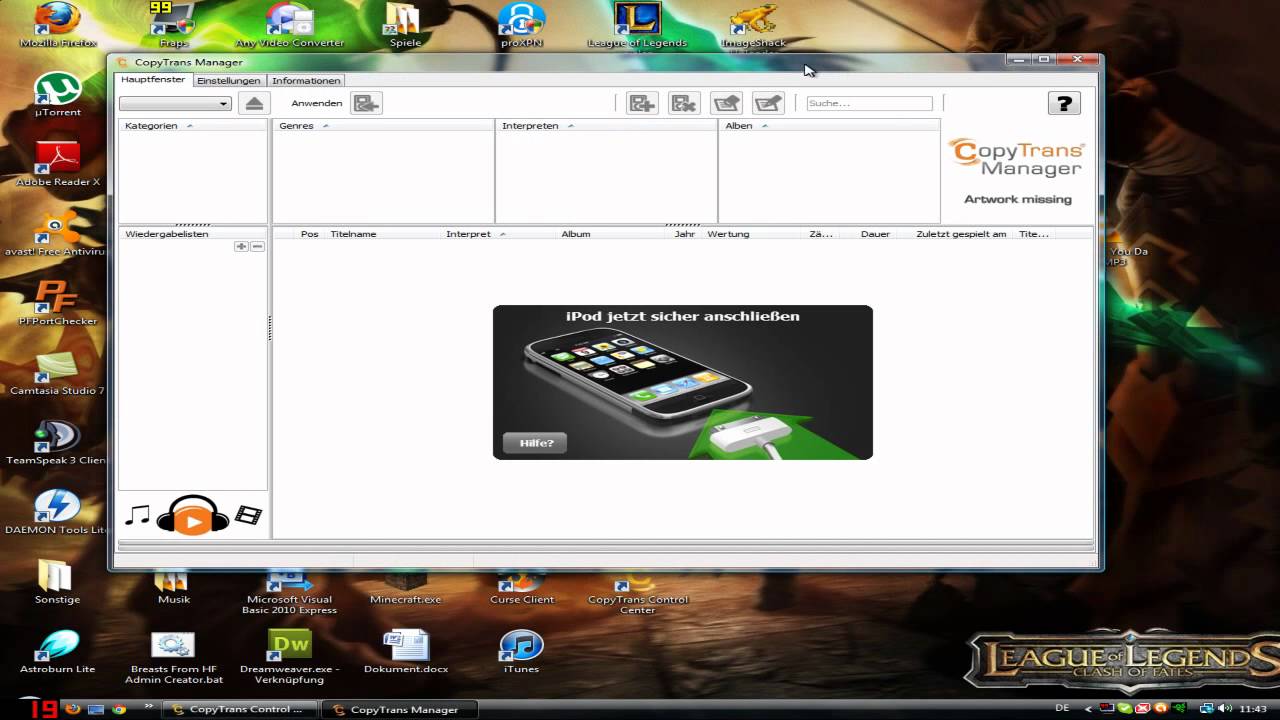Select the film clapperboard video icon
The width and height of the screenshot is (1280, 720).
248,516
